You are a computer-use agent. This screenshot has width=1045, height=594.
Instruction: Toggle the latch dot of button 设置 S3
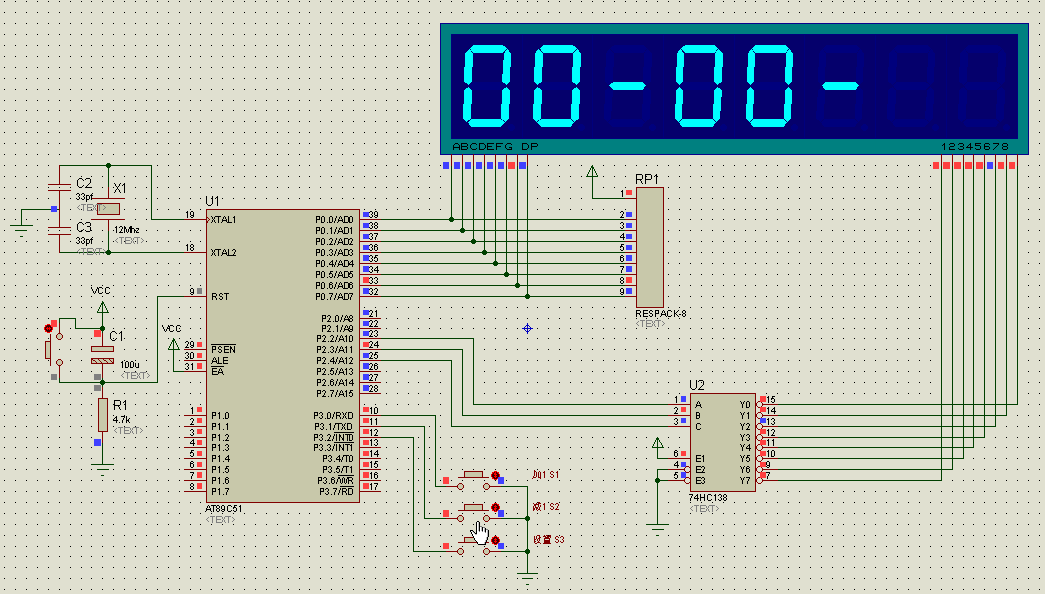point(495,540)
